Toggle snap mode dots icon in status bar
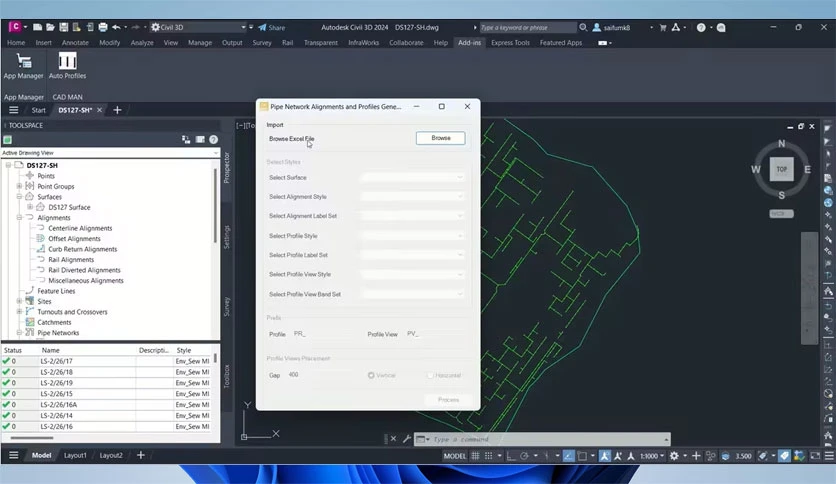 (488, 456)
